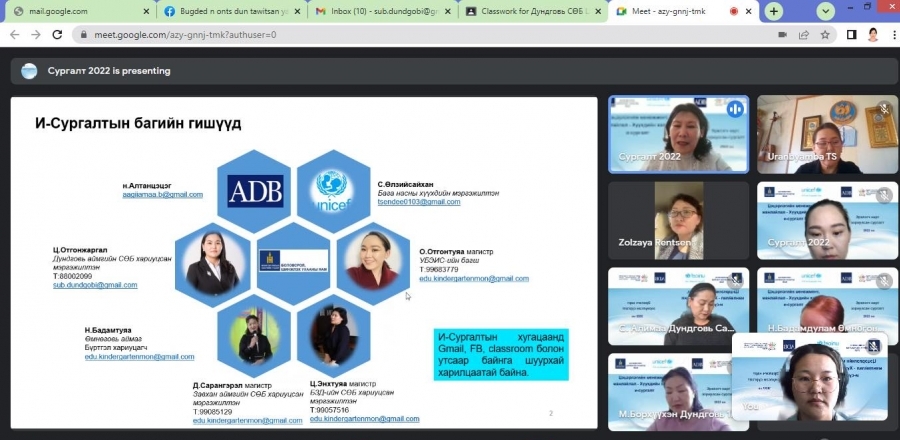Select the С. Алимаа Дундговь video tile
The width and height of the screenshot is (900, 440).
click(x=678, y=306)
